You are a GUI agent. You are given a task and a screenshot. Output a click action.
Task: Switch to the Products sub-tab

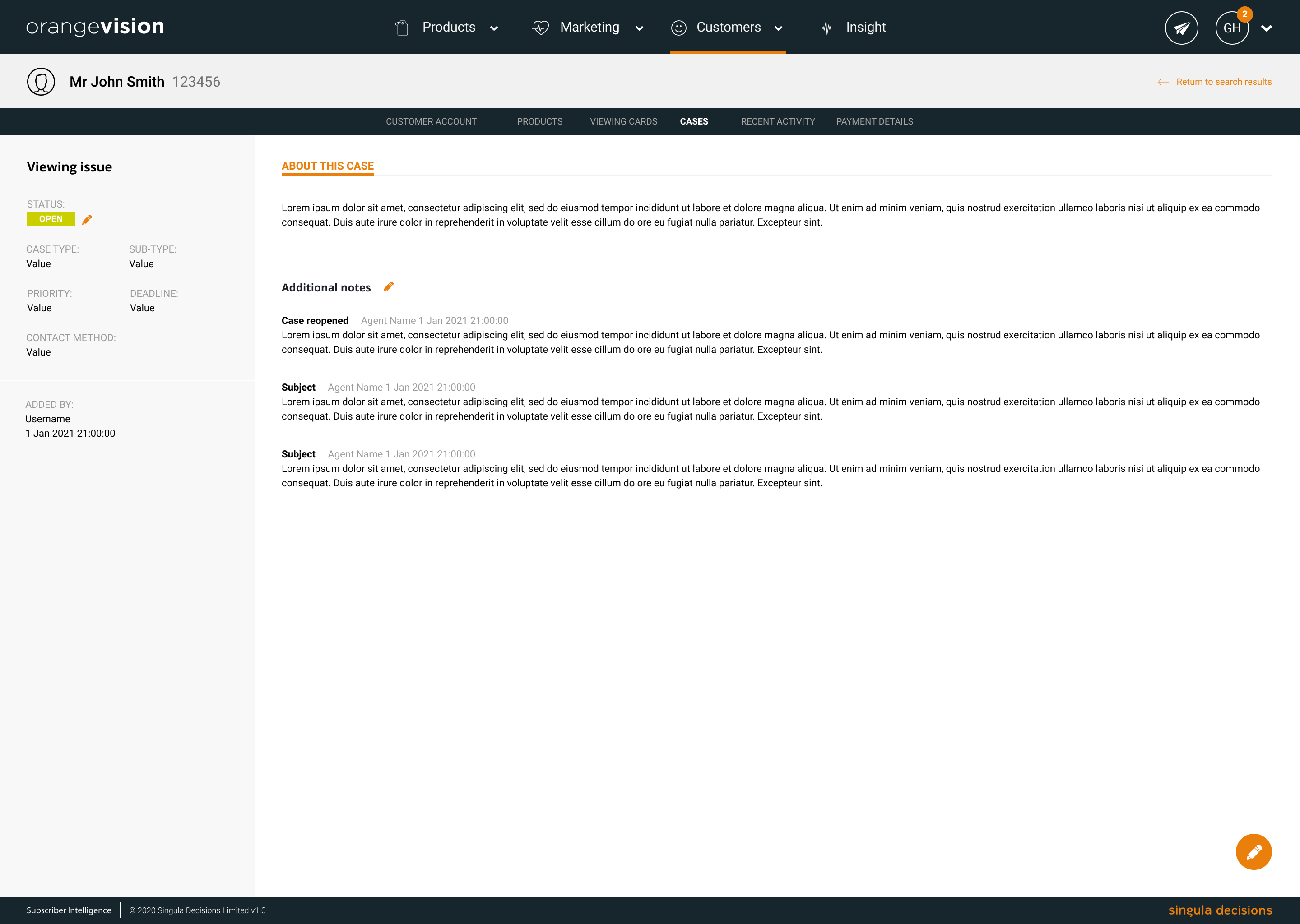539,122
